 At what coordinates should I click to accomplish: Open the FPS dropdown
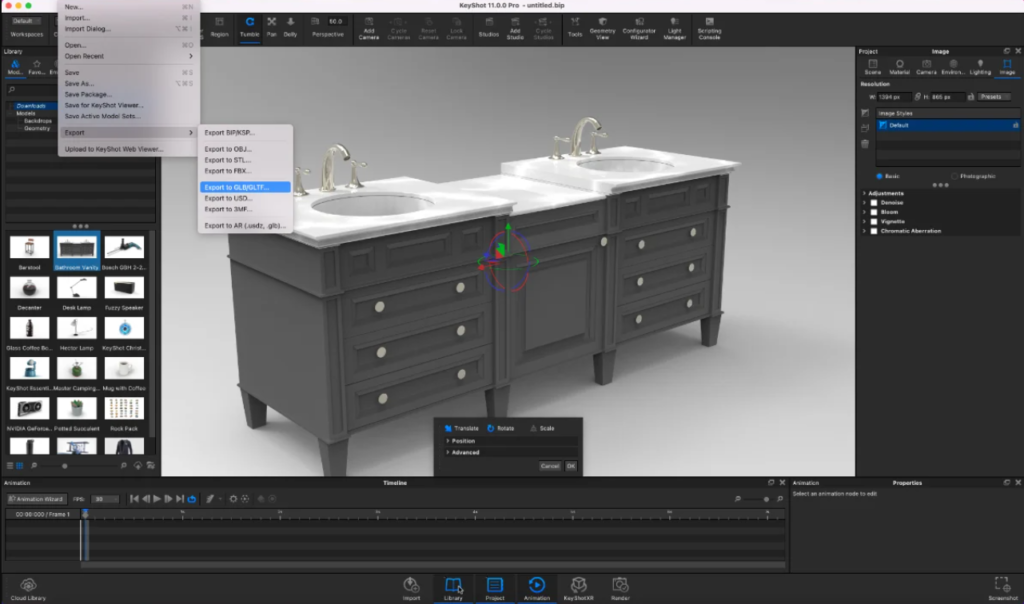point(104,499)
